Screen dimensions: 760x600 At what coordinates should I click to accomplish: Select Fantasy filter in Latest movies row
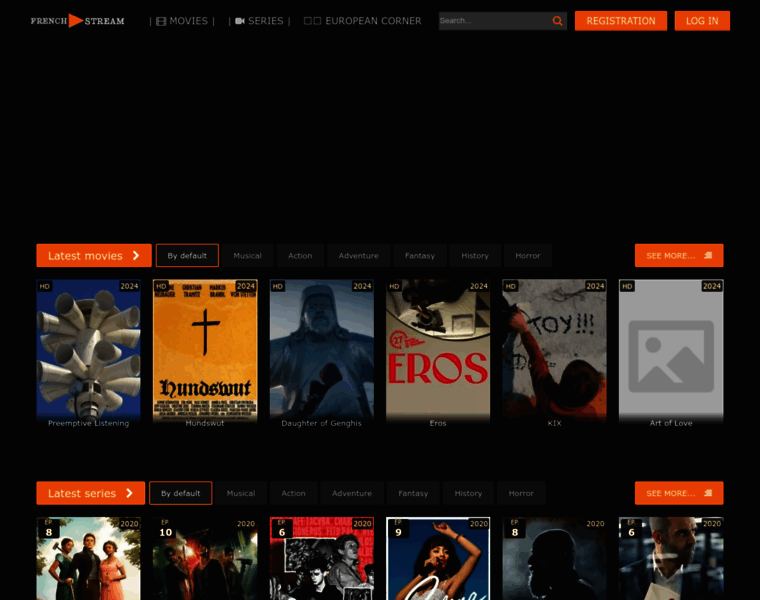click(x=420, y=255)
